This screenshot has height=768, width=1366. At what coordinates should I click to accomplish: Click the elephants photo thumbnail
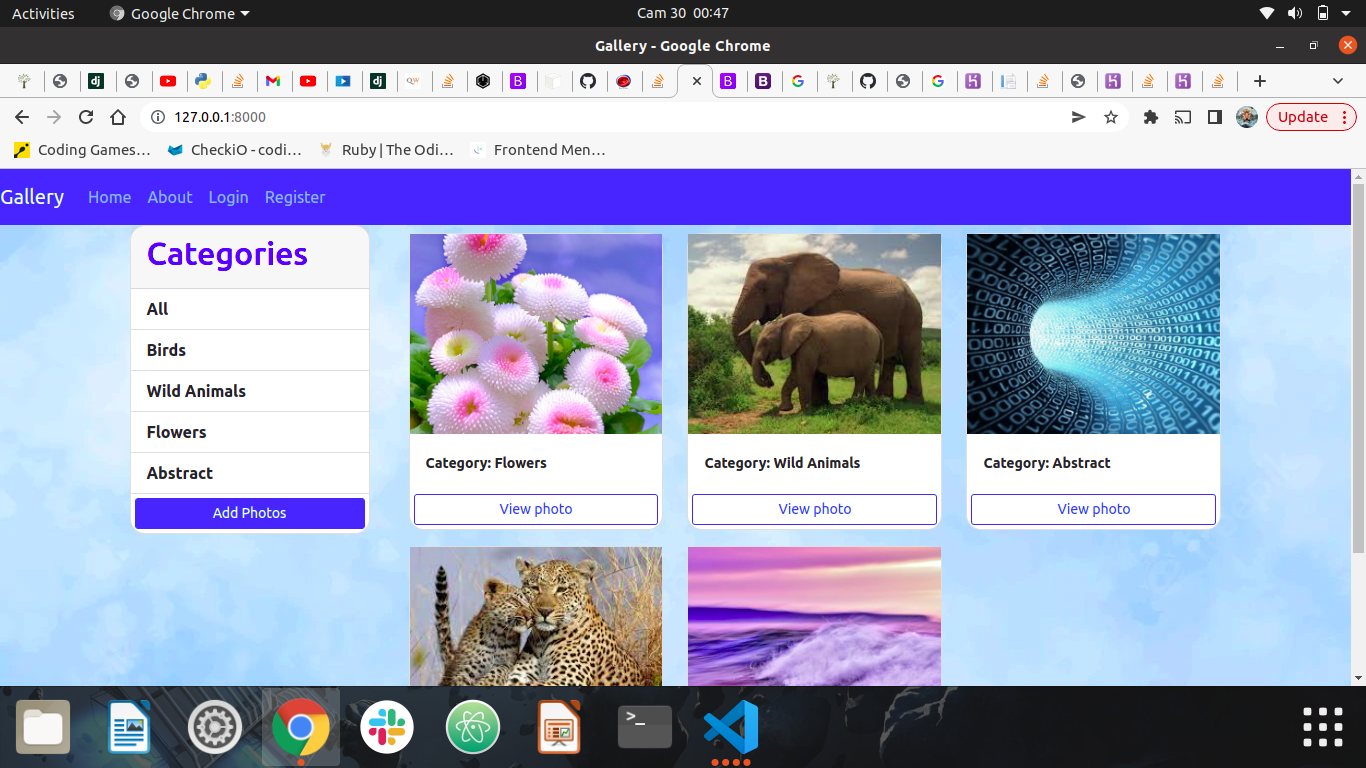[814, 333]
